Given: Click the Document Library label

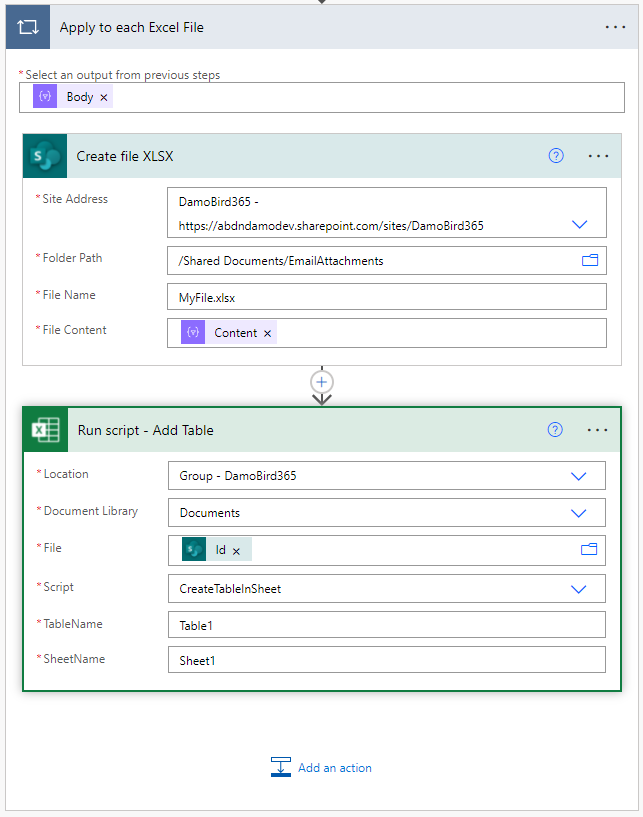Looking at the screenshot, I should [91, 511].
